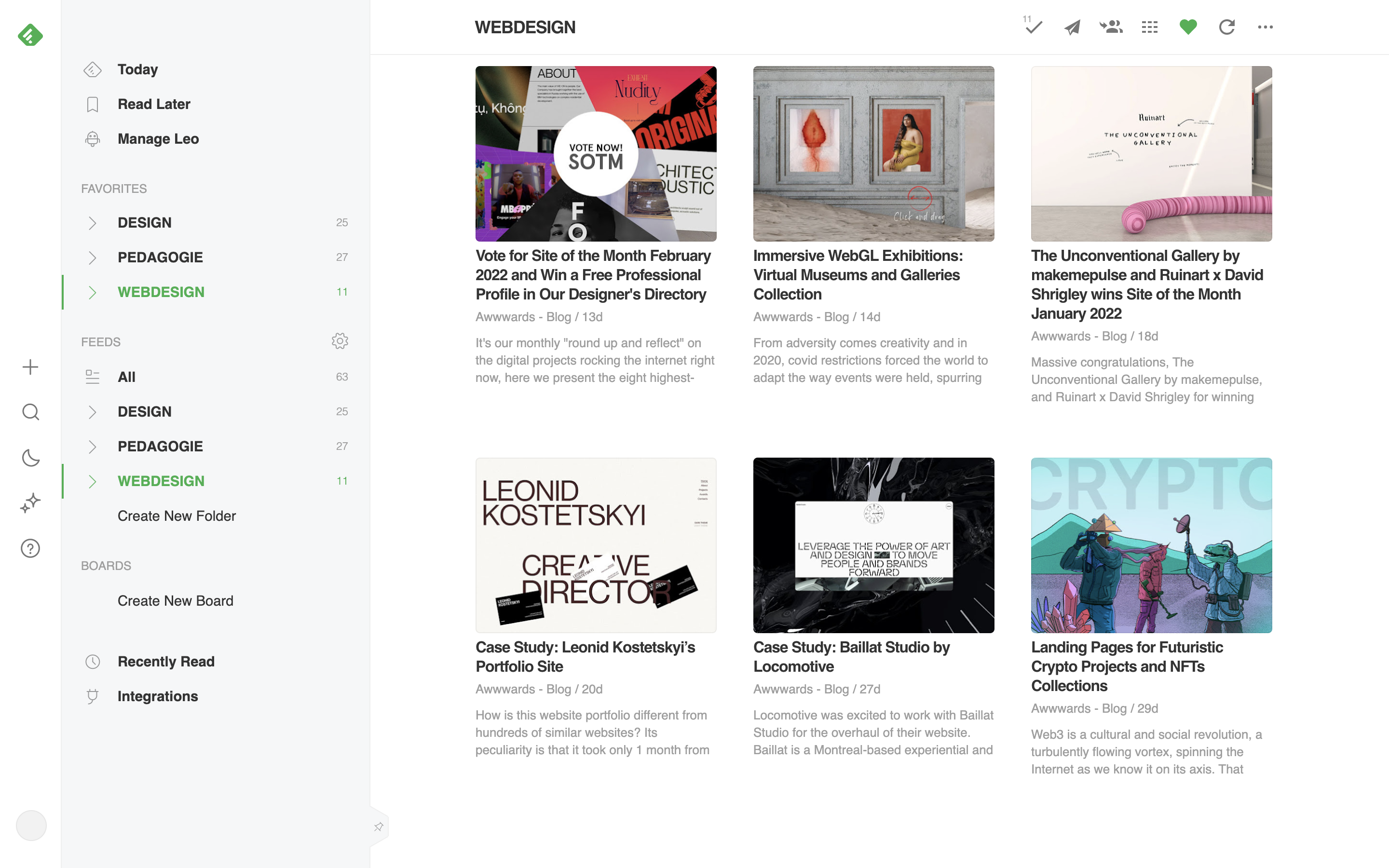Open the grid view layout options
The width and height of the screenshot is (1389, 868).
(1150, 27)
